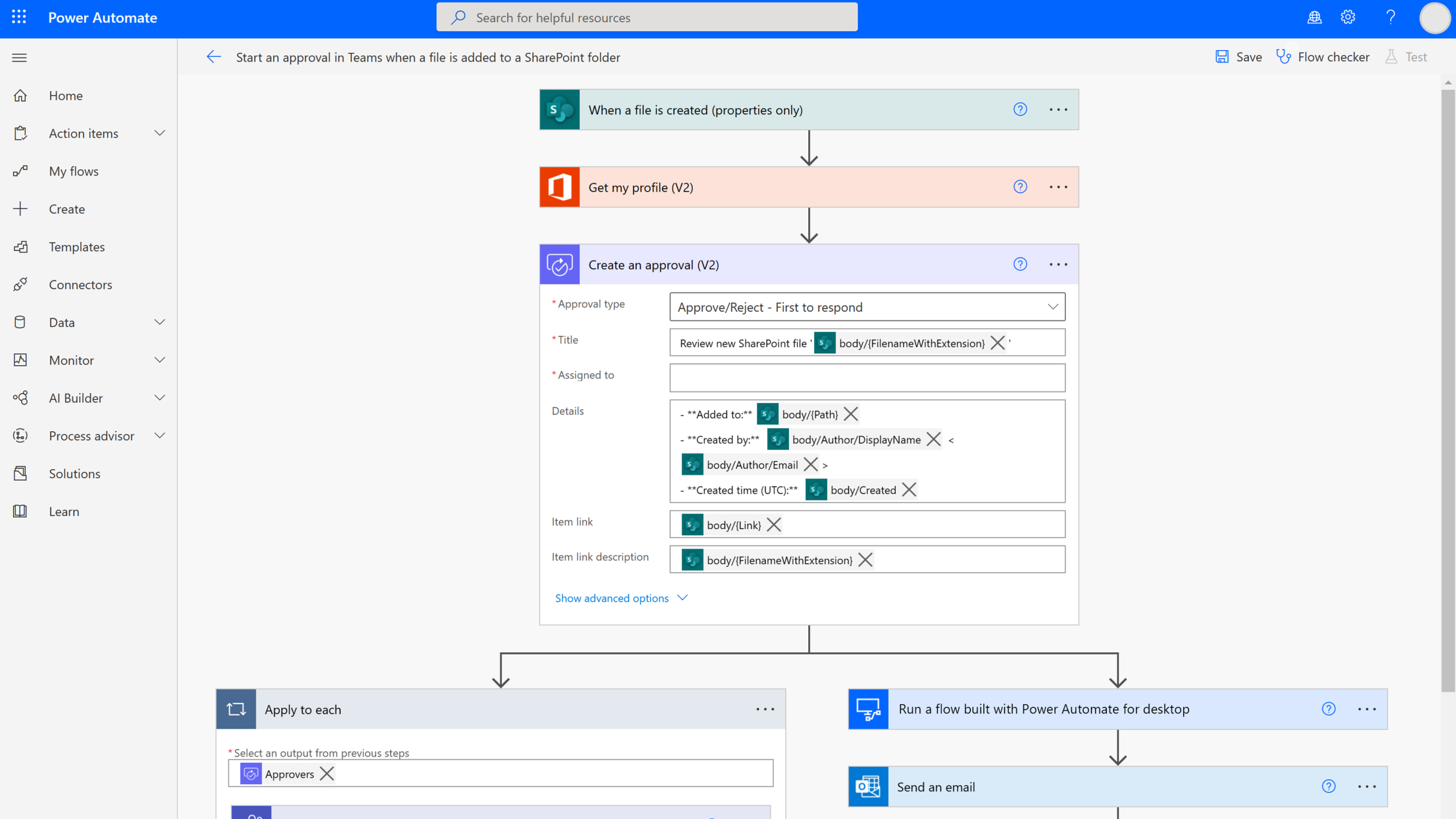The width and height of the screenshot is (1456, 819).
Task: Expand Show advanced options section
Action: [x=620, y=597]
